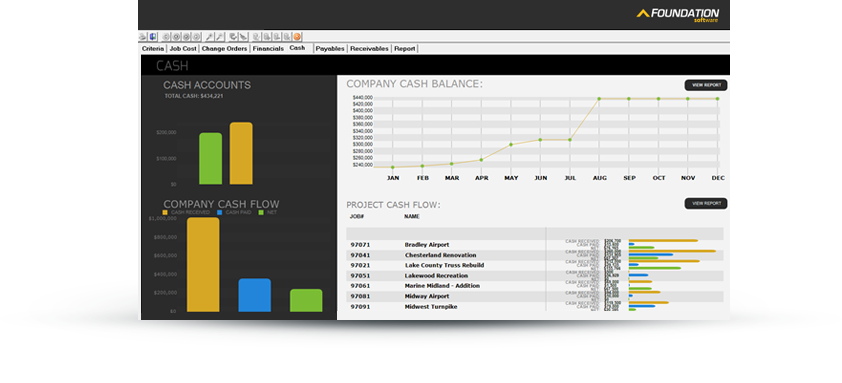Select Midway Airport row

coord(535,296)
